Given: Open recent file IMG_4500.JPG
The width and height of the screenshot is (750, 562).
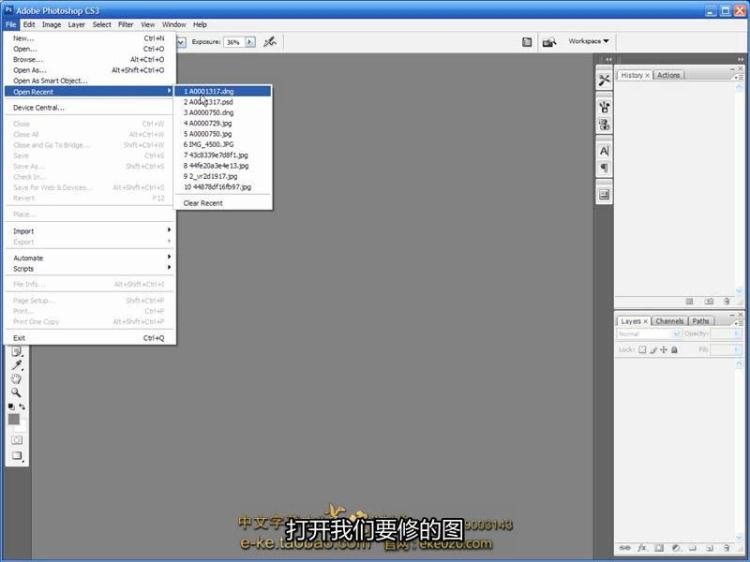Looking at the screenshot, I should point(222,144).
